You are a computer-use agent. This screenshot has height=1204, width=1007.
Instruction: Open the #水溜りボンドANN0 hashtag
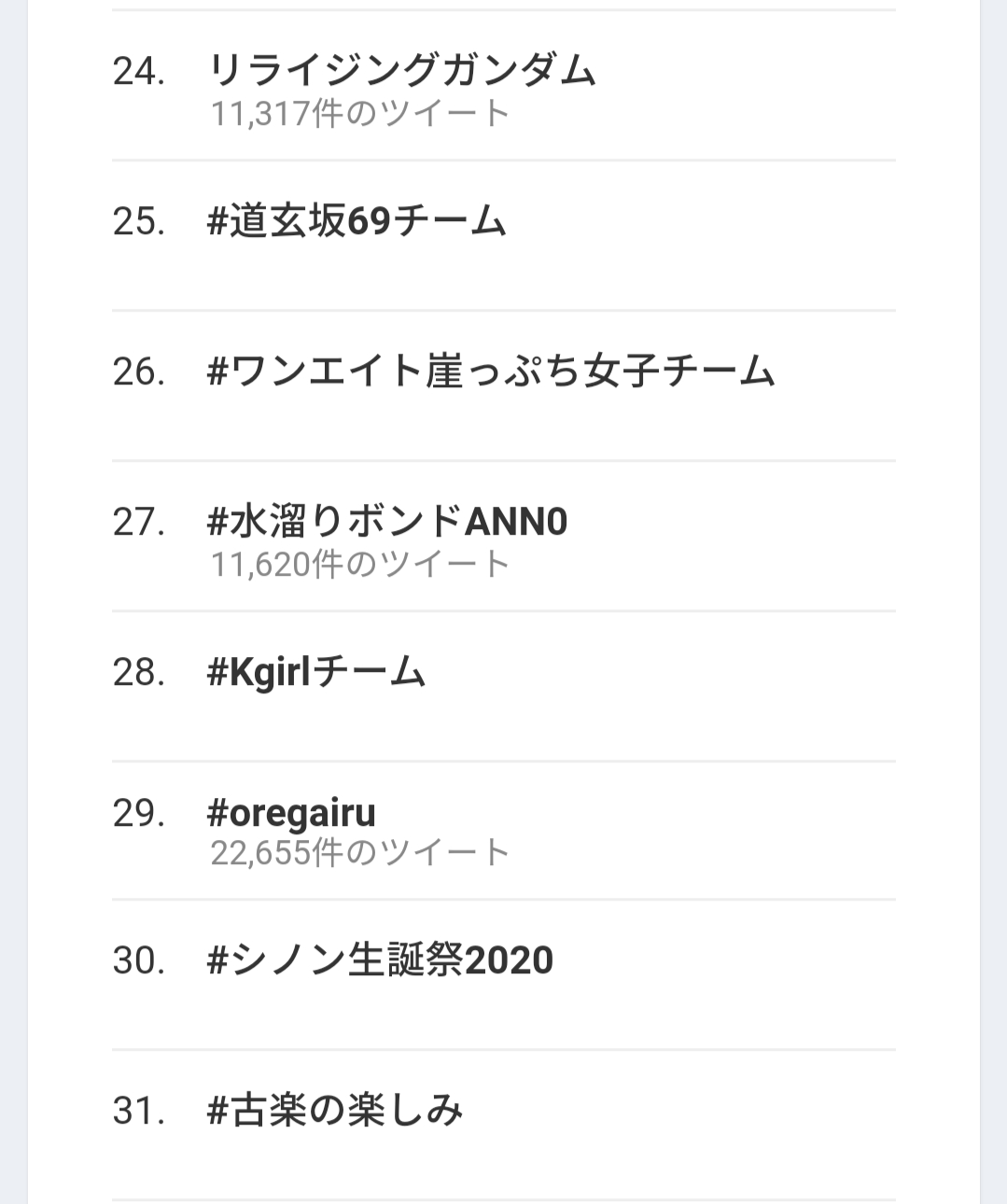click(386, 522)
